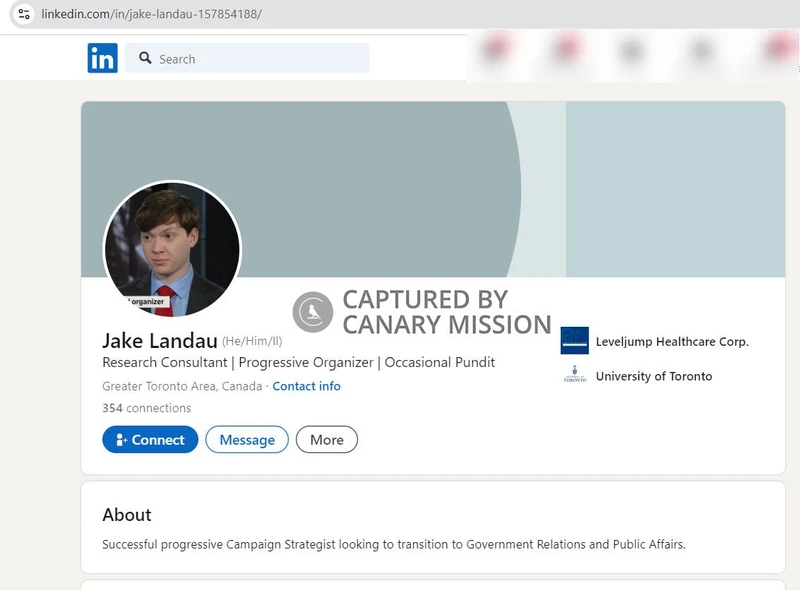Click the About section heading
The width and height of the screenshot is (800, 590).
pyautogui.click(x=127, y=514)
